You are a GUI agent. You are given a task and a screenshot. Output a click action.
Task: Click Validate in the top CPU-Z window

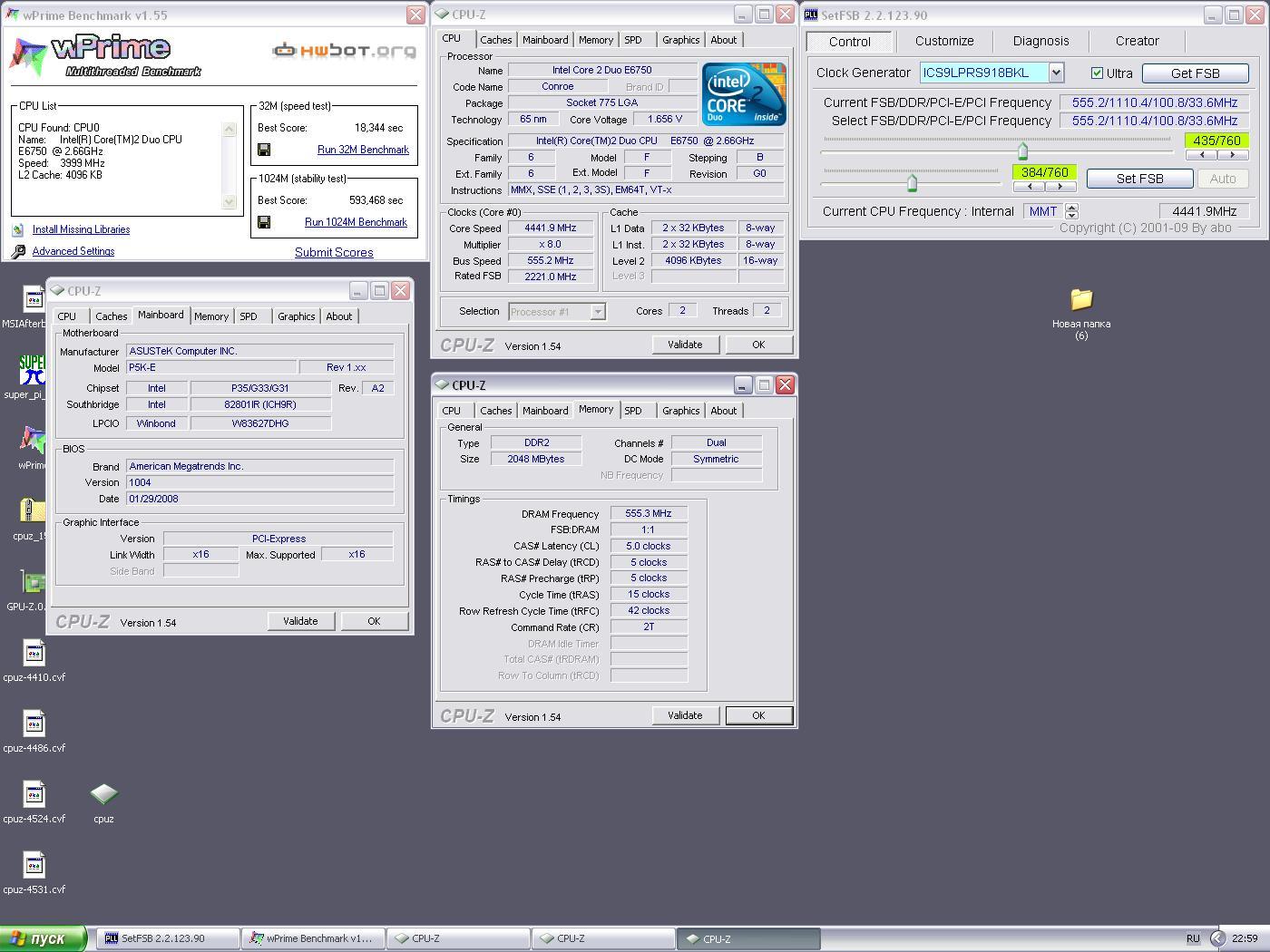[685, 345]
